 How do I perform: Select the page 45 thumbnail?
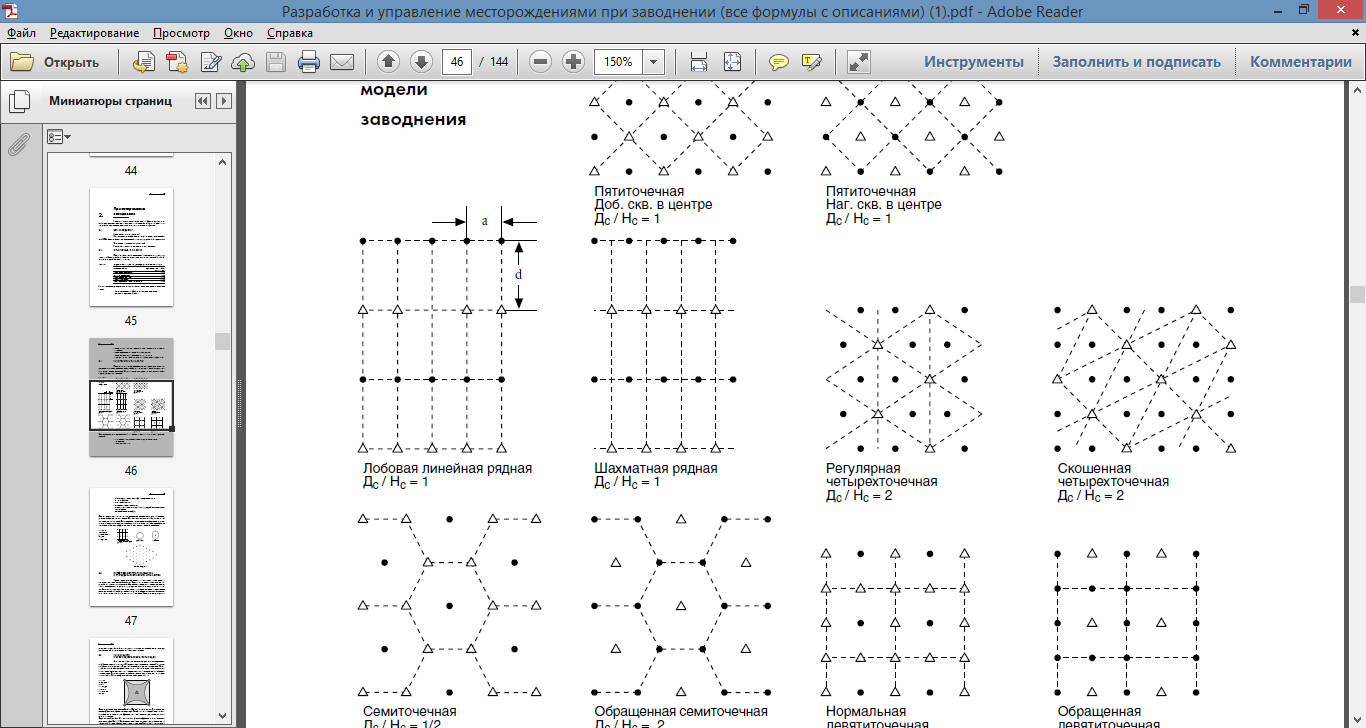131,247
